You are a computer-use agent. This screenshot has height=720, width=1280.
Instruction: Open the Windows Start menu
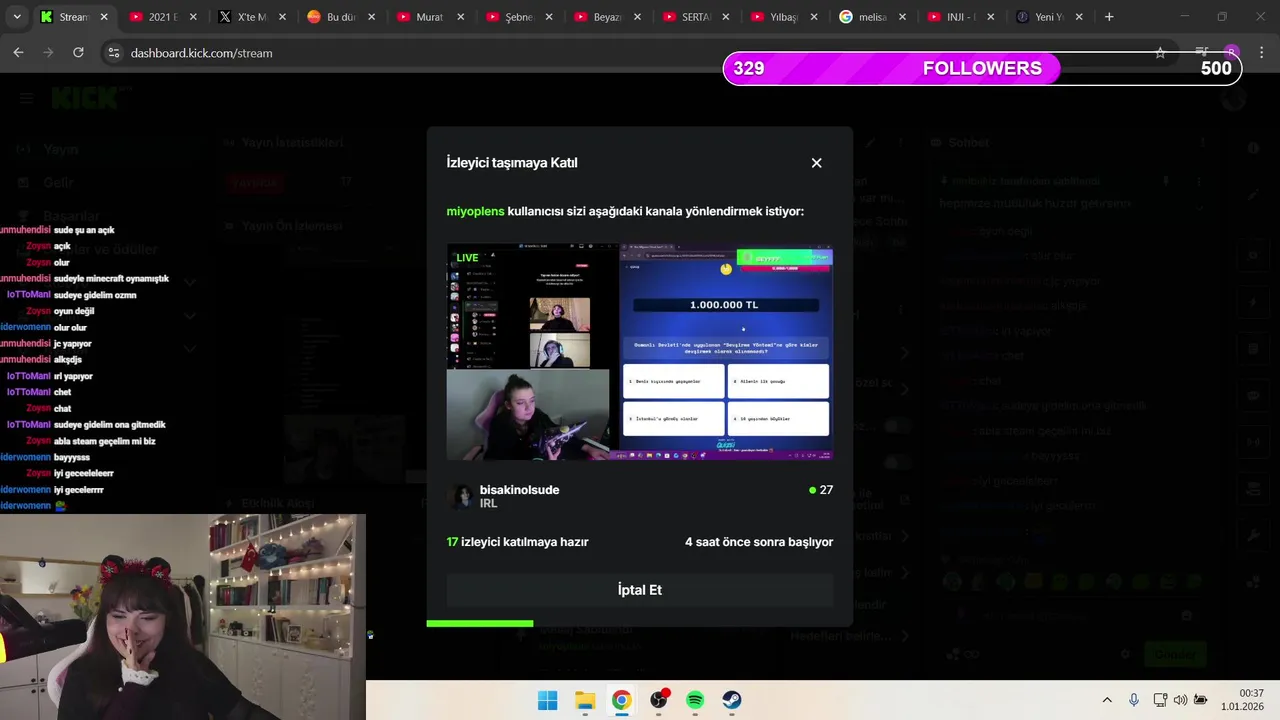548,700
